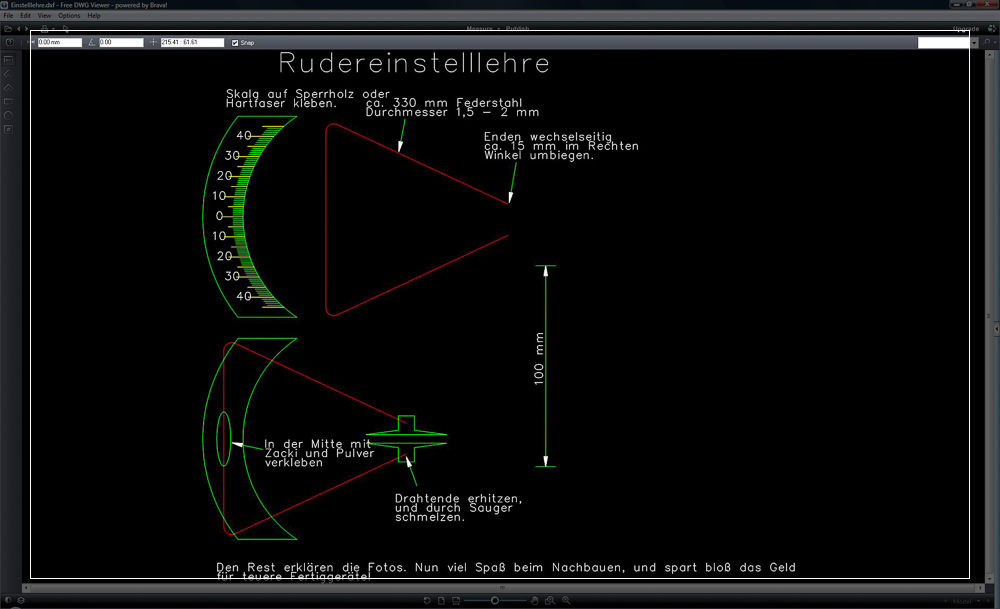Select the zoom window tool
This screenshot has height=609, width=1000.
550,600
